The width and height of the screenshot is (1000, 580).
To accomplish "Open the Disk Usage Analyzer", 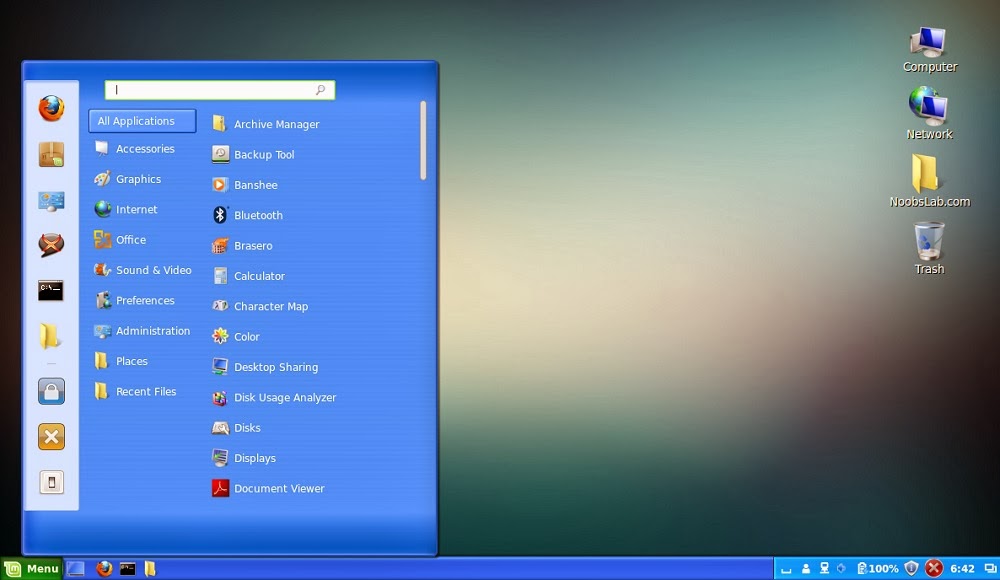I will pos(283,397).
